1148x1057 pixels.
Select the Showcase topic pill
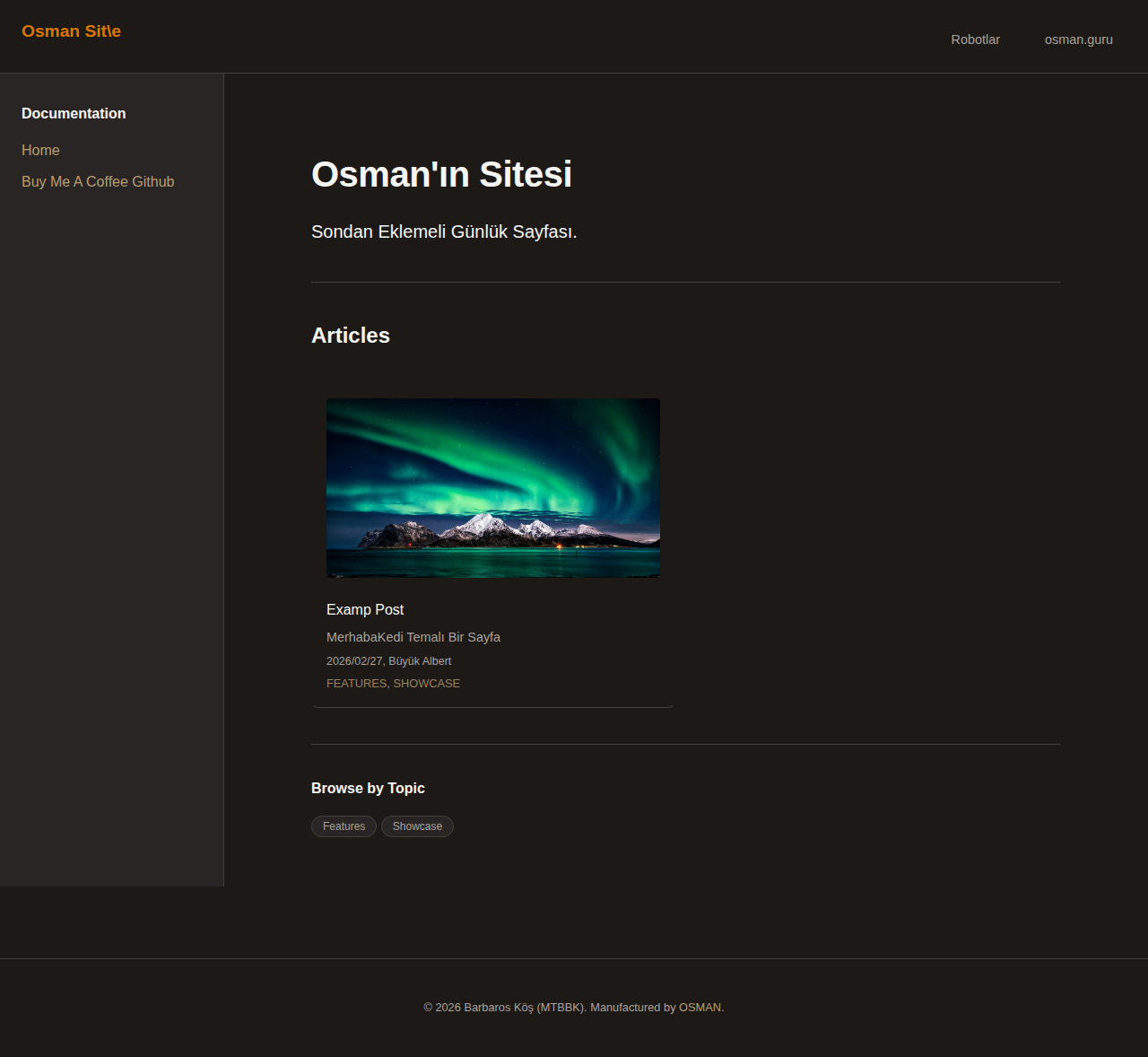click(417, 826)
